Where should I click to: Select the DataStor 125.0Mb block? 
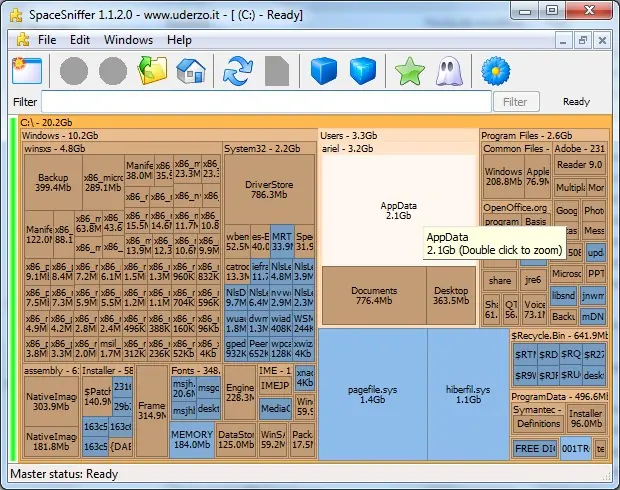[236, 439]
